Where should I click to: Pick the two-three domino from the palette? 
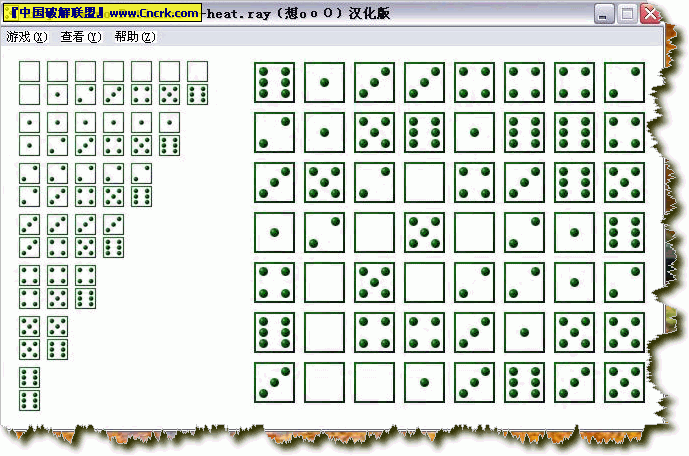pos(58,185)
